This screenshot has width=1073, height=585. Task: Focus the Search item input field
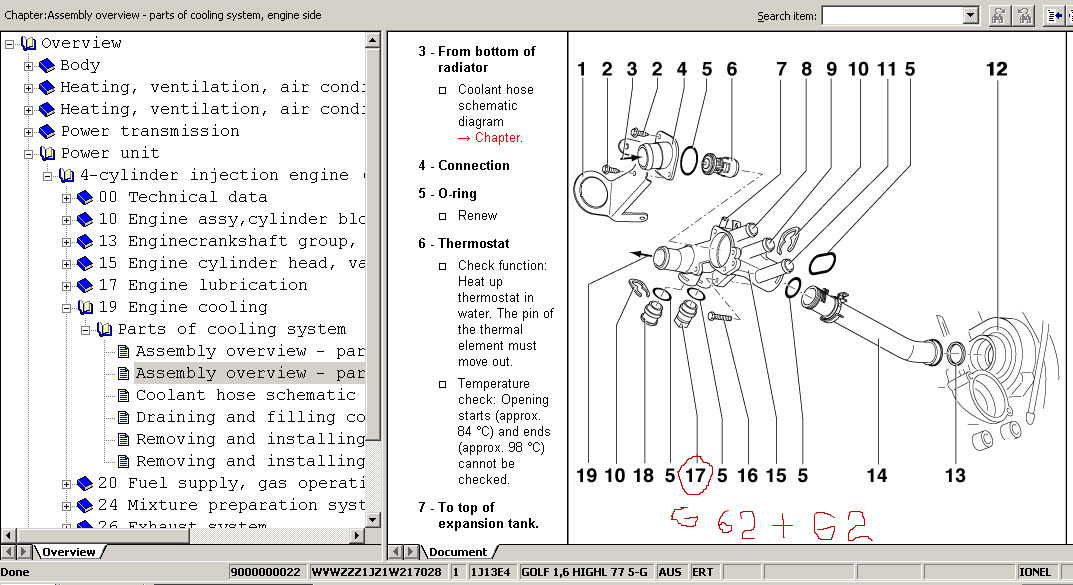[x=890, y=15]
